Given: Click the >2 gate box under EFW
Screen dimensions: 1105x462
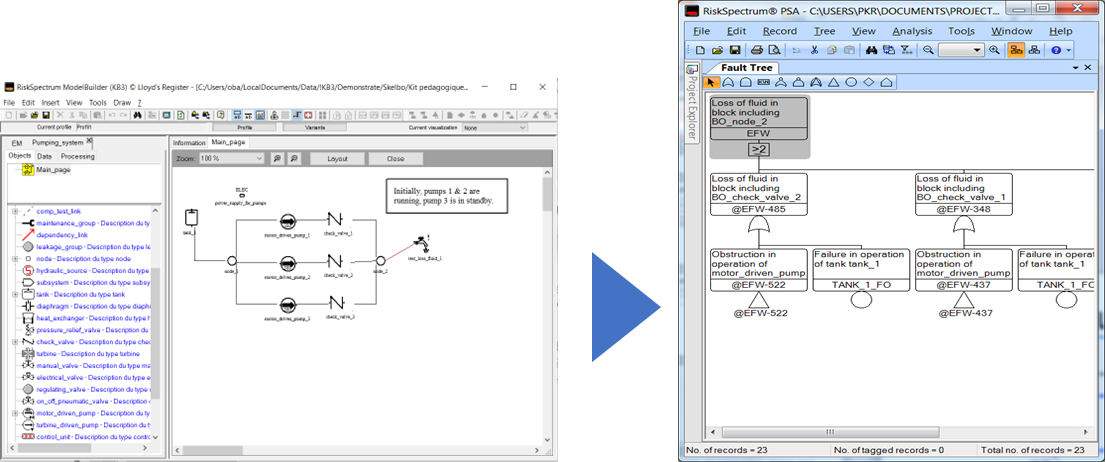Looking at the screenshot, I should [x=759, y=149].
